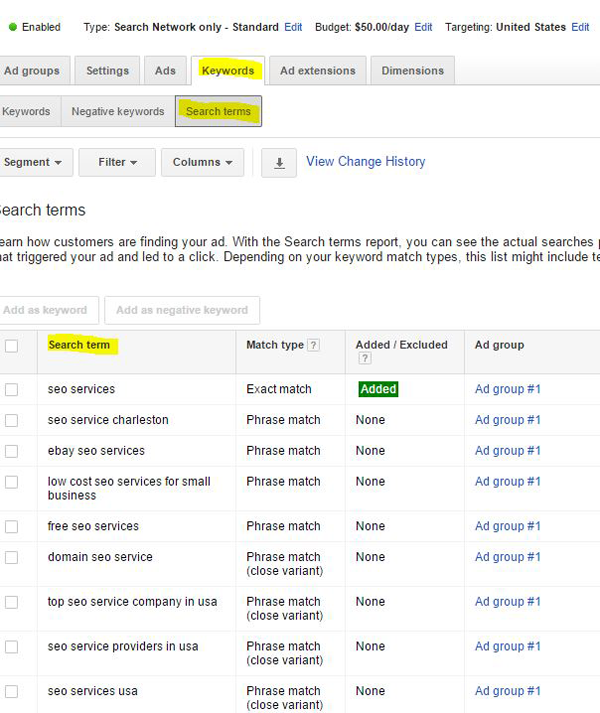Image resolution: width=600 pixels, height=713 pixels.
Task: Open the Filter dropdown
Action: 117,162
